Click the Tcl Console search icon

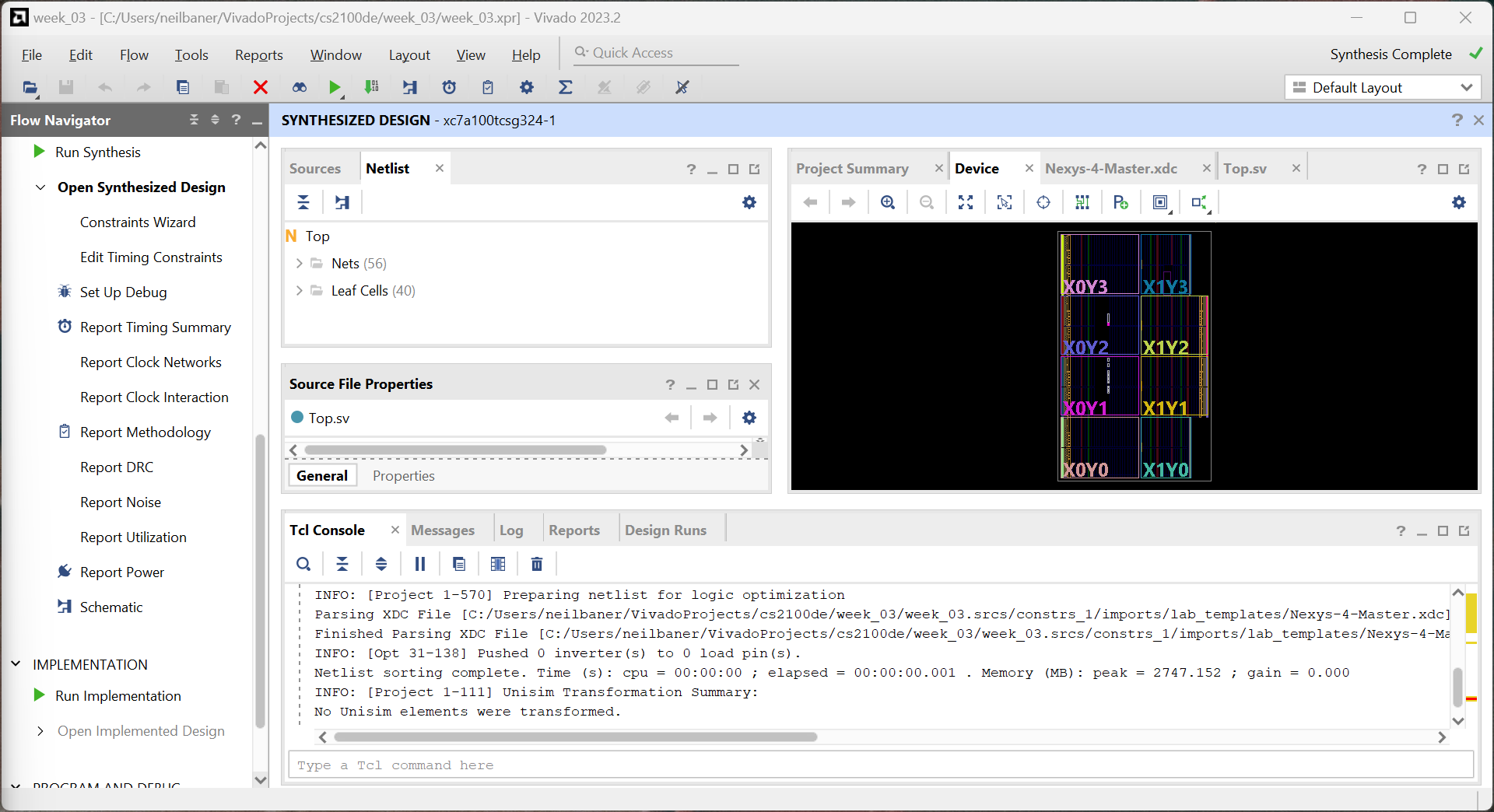coord(303,564)
